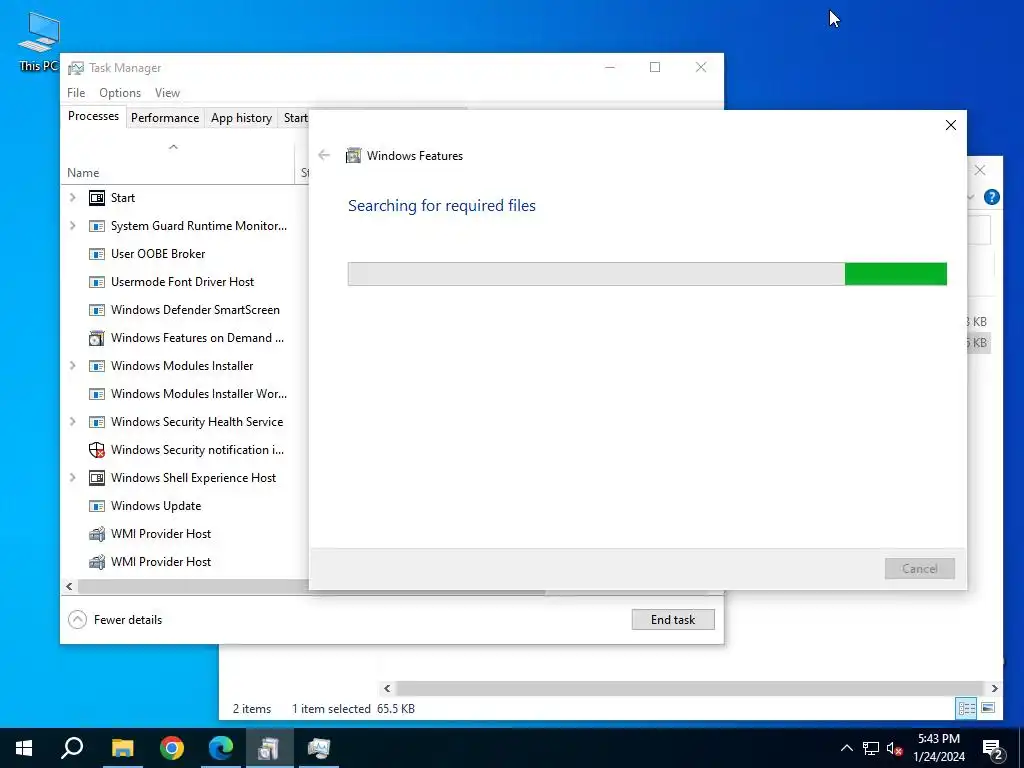Click the Task Manager horizontal scrollbar left arrow

tap(69, 586)
